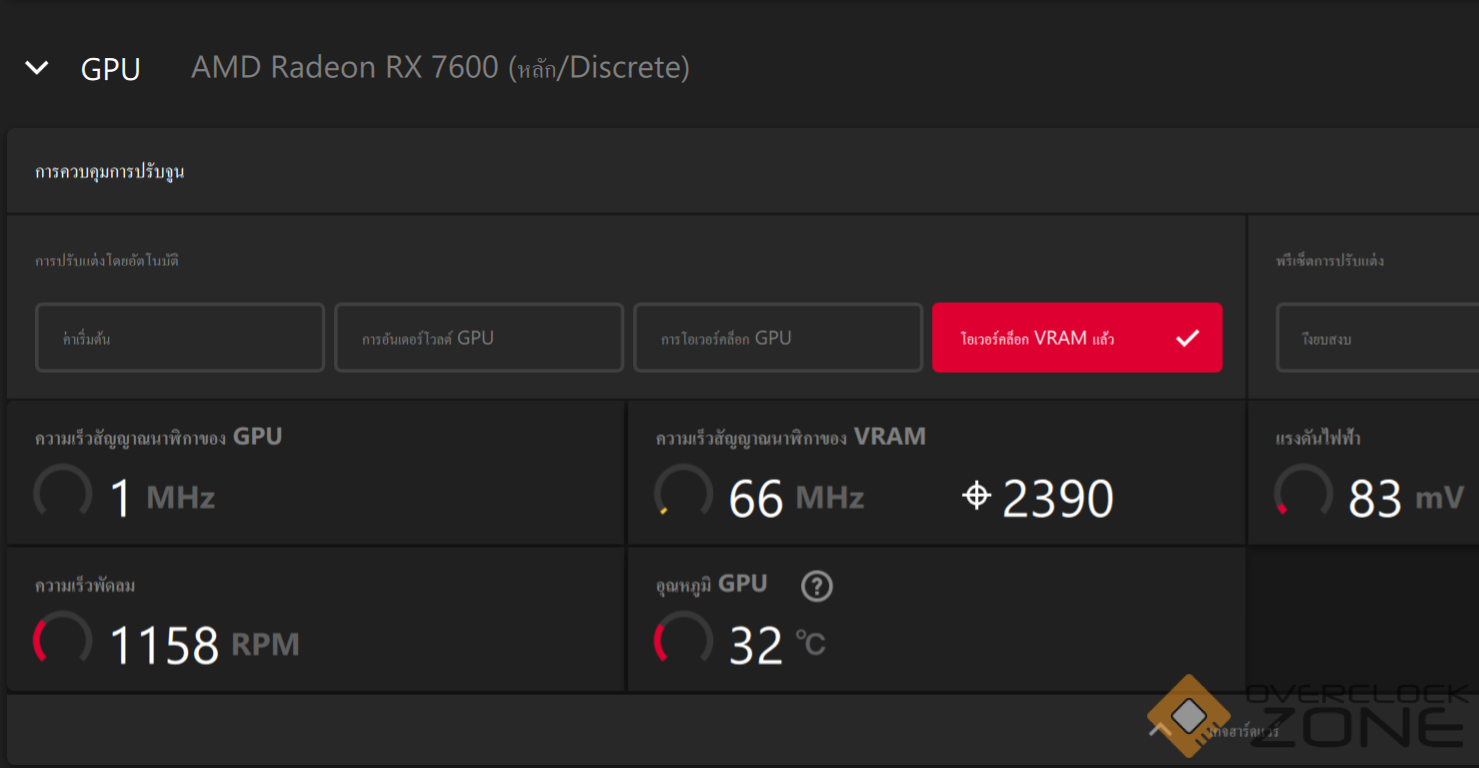The height and width of the screenshot is (768, 1479).
Task: Select the ค่าเริ่มต้น default tuning option
Action: click(x=180, y=338)
